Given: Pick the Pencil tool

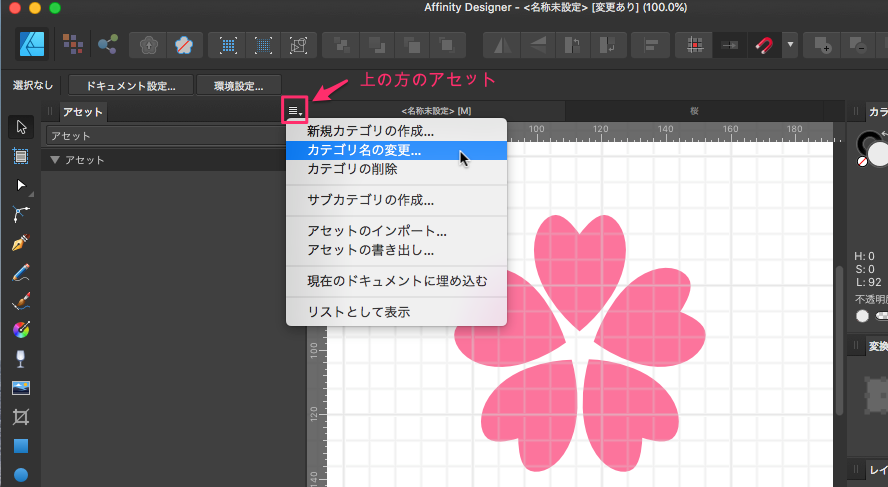Looking at the screenshot, I should pos(21,272).
